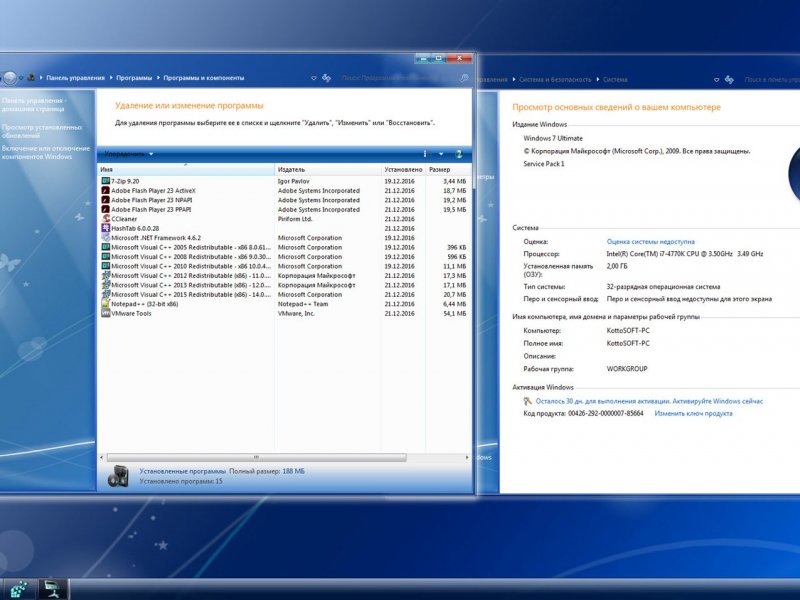Click the Visual C++ 2012 Redistributable icon
Screen dimensions: 800x600
pos(106,276)
